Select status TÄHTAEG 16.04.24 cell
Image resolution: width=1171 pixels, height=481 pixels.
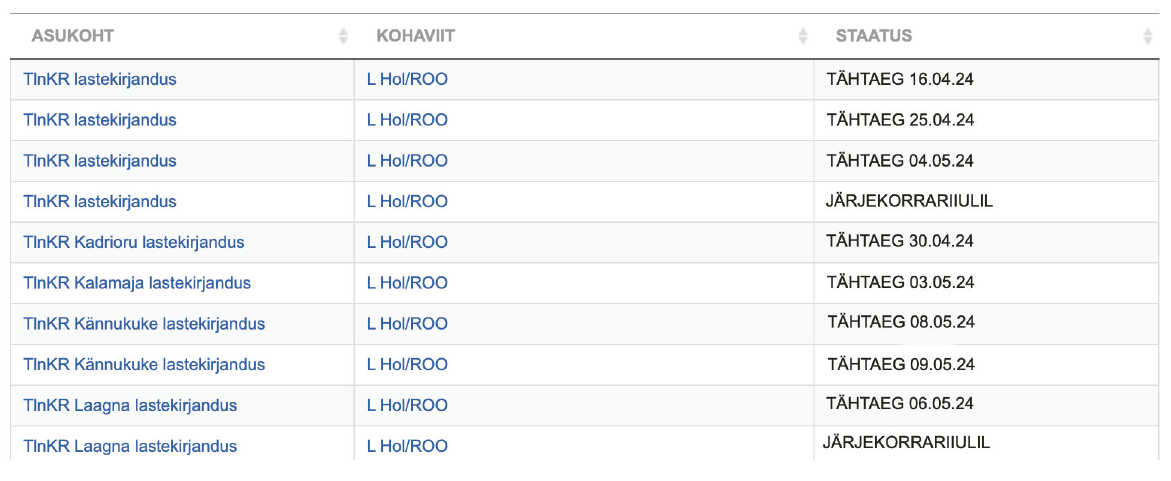point(987,79)
